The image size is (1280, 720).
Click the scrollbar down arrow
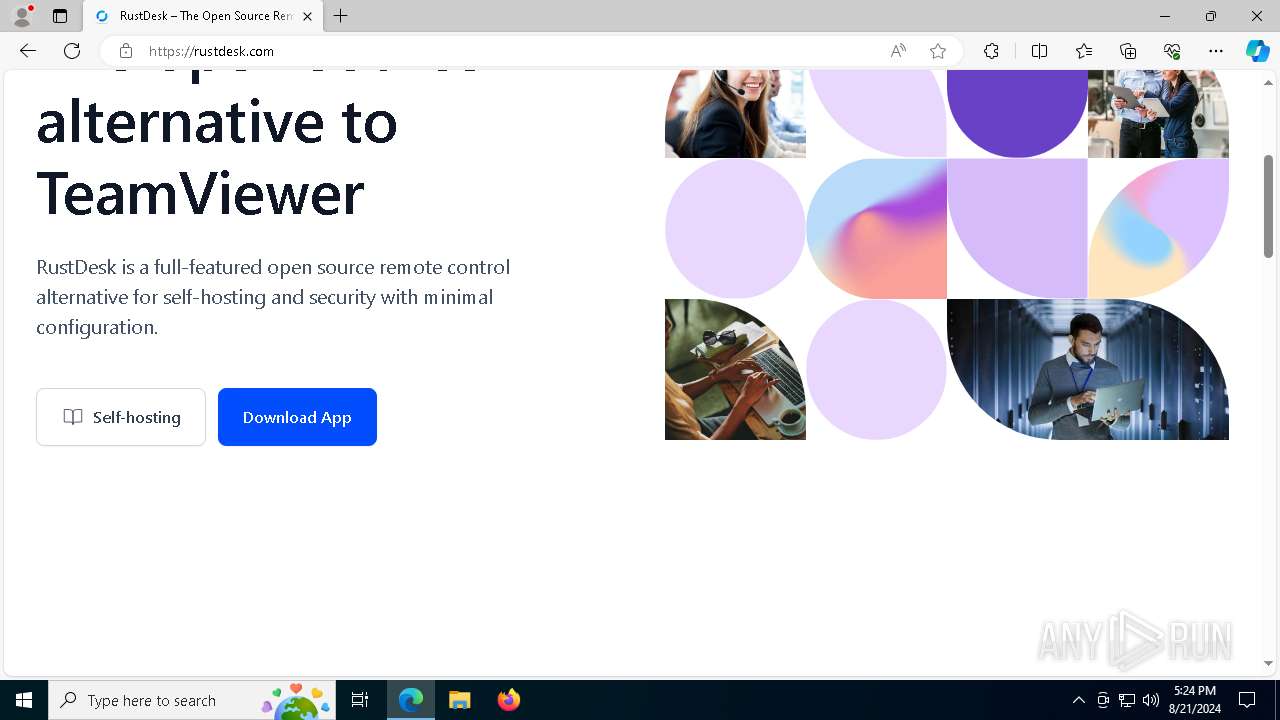(1268, 663)
